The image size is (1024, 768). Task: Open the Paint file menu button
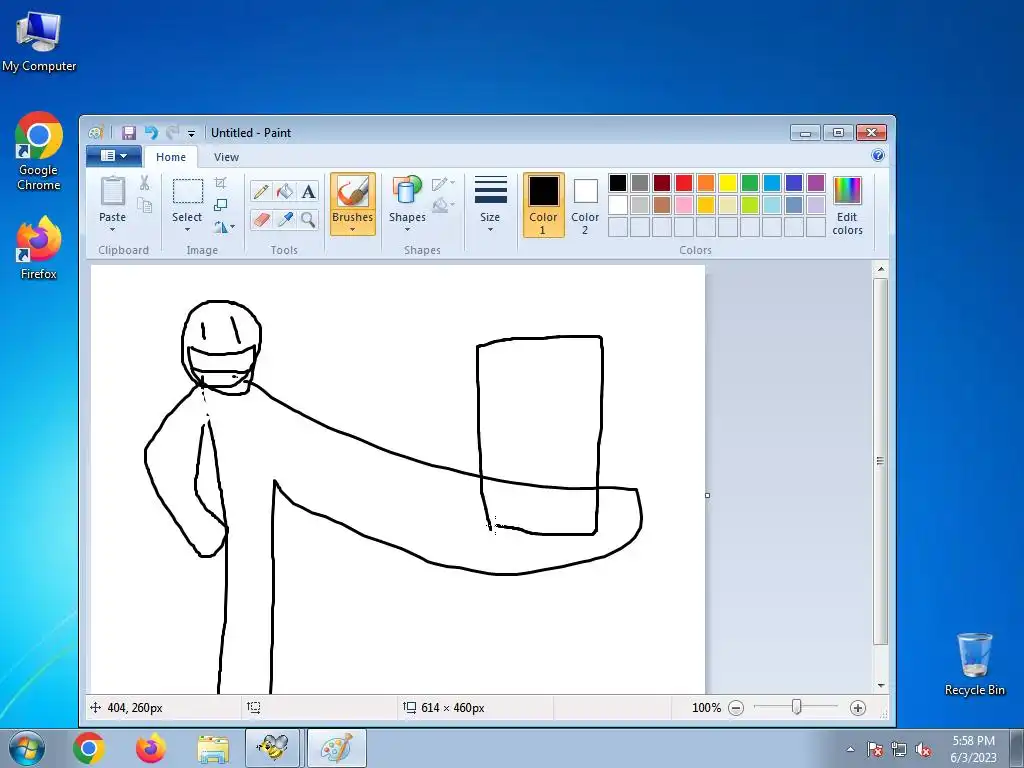[114, 155]
